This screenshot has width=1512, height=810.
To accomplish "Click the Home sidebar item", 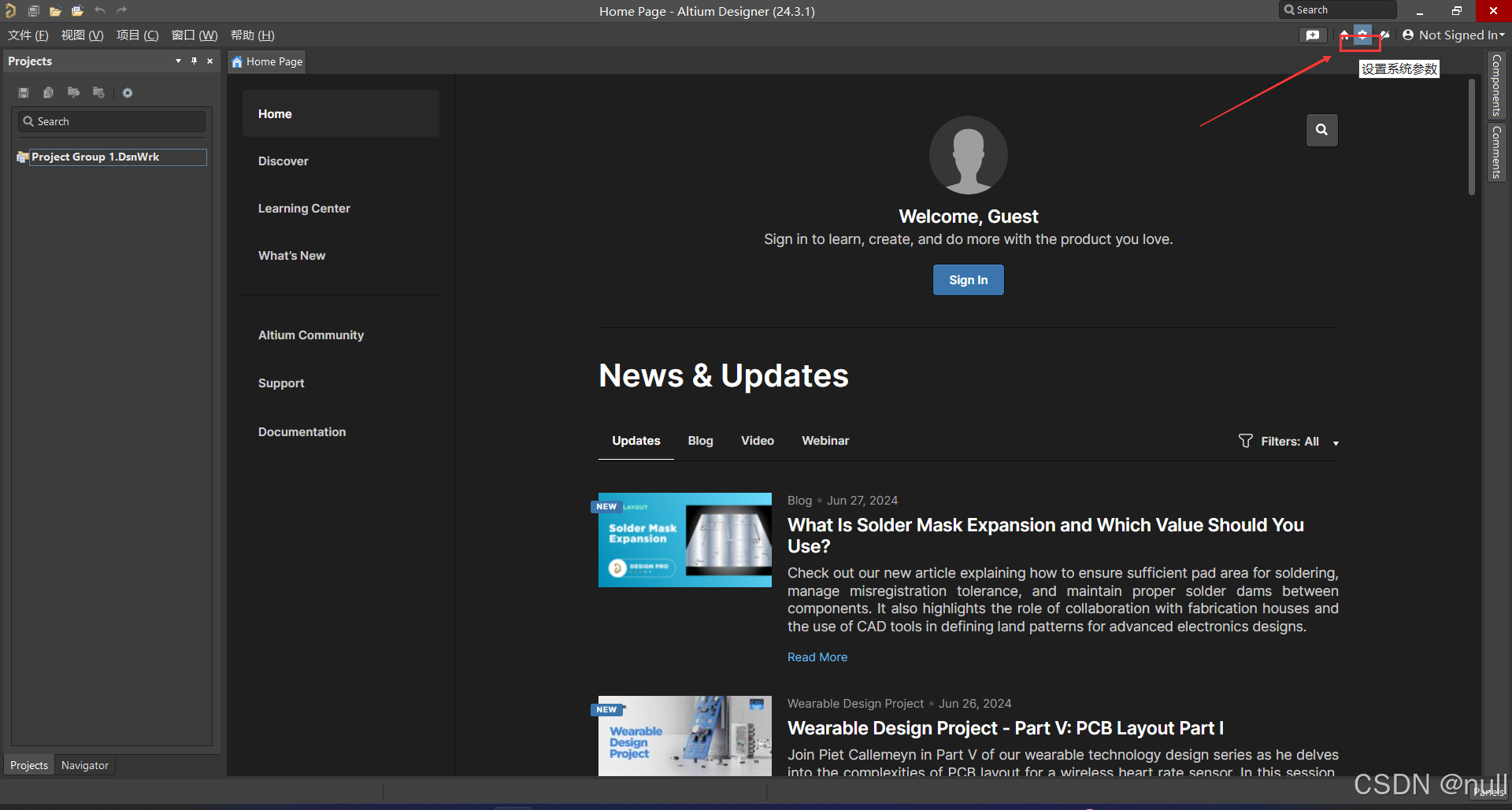I will (340, 113).
